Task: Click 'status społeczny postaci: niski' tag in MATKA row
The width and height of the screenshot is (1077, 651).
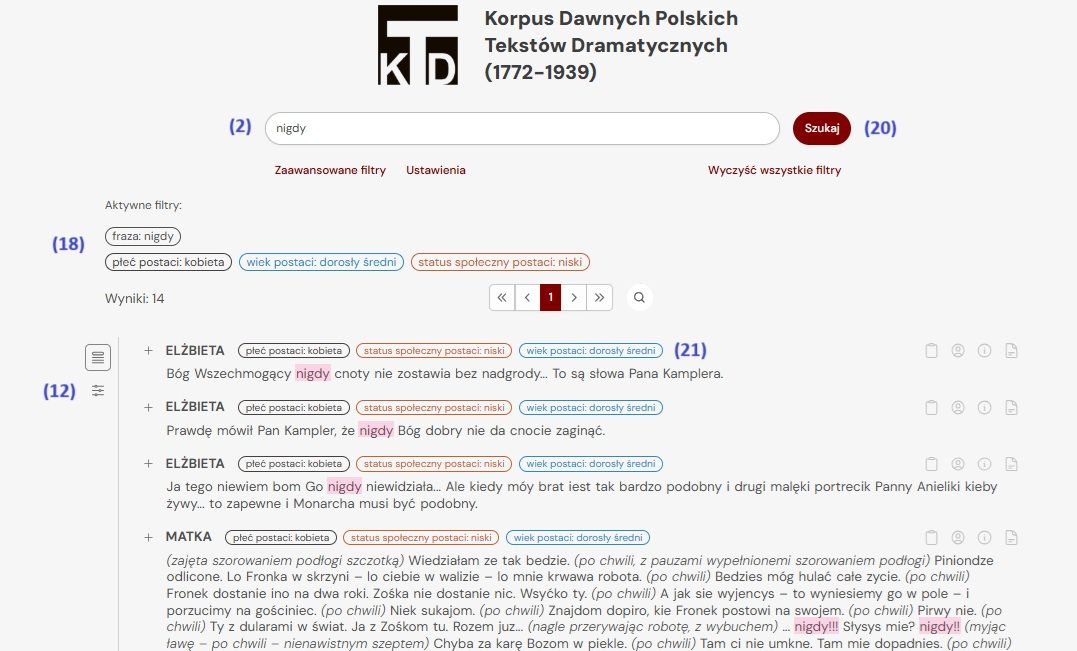Action: (x=421, y=538)
